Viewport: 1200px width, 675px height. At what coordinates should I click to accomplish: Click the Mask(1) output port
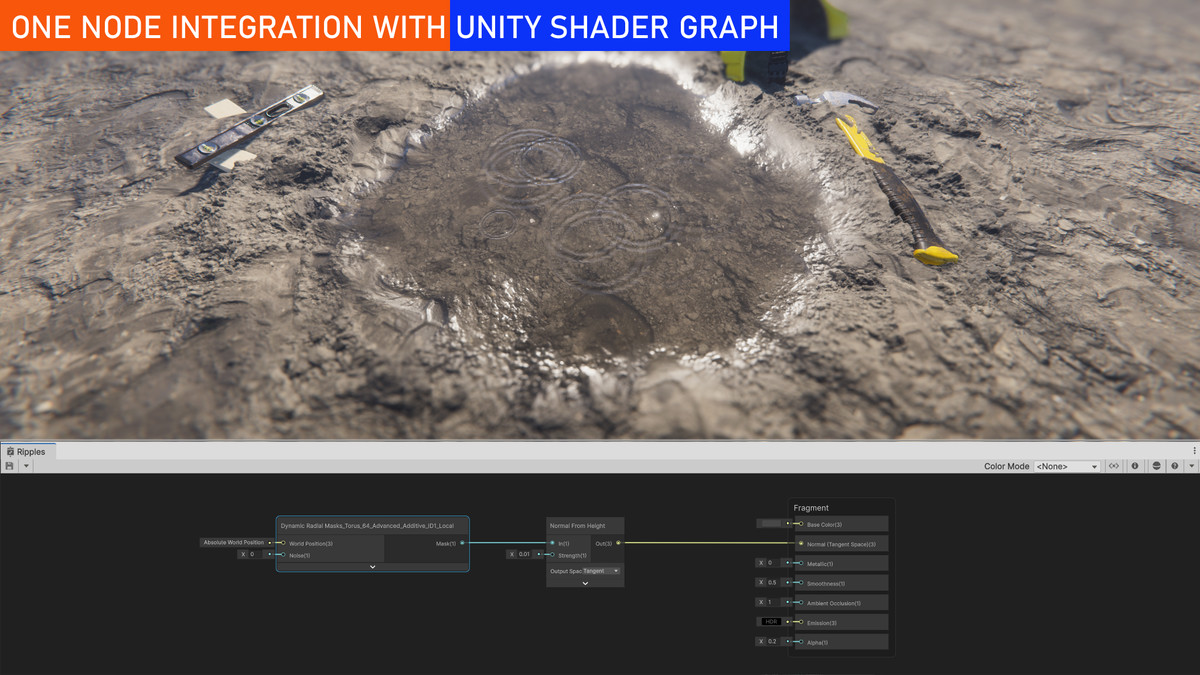click(x=462, y=542)
